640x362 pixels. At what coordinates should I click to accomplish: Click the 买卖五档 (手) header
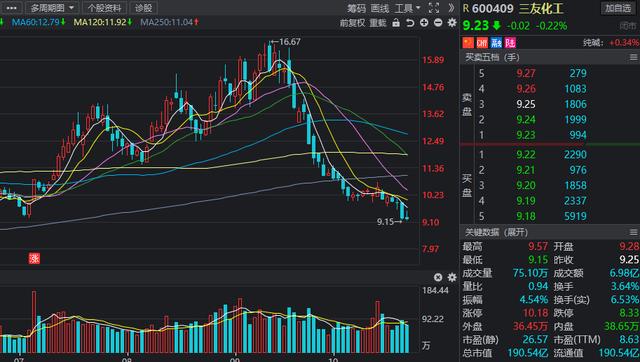coord(492,58)
